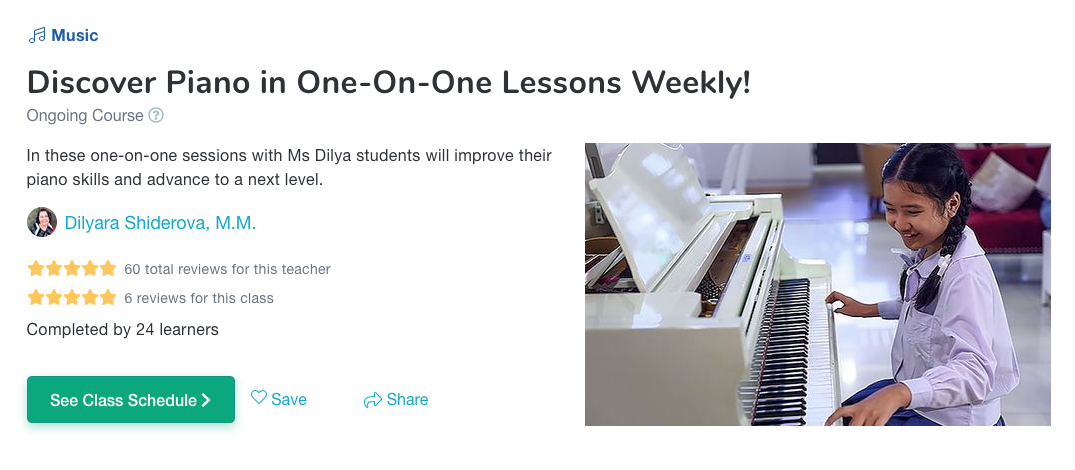
Task: Click the heart Save icon
Action: tap(258, 397)
